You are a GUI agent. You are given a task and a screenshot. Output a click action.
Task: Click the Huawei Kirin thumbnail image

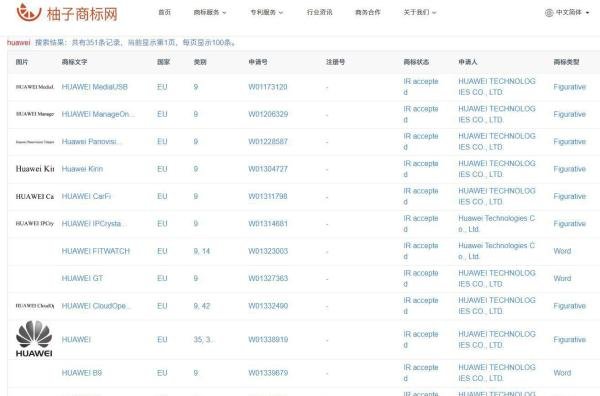pyautogui.click(x=35, y=169)
